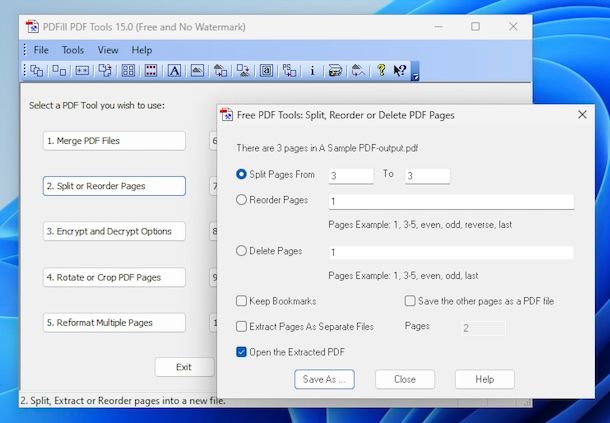610x423 pixels.
Task: Open the Tools menu
Action: 73,50
